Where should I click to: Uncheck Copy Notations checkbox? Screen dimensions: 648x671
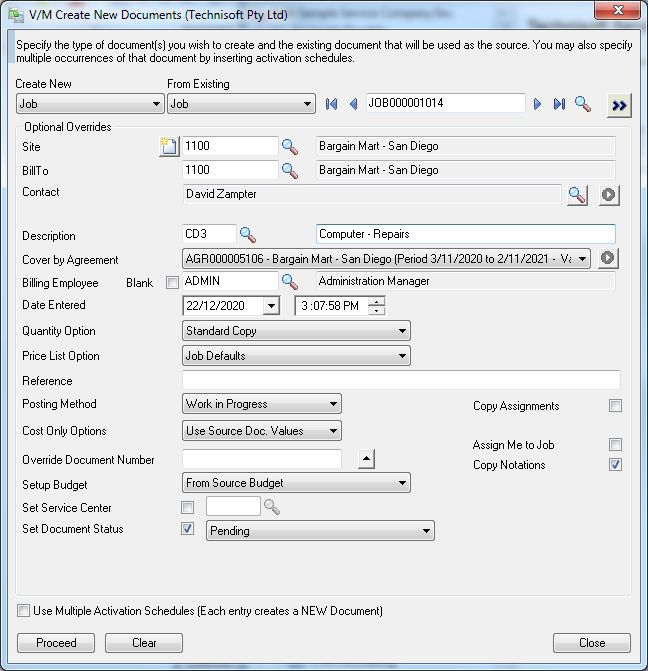point(615,464)
